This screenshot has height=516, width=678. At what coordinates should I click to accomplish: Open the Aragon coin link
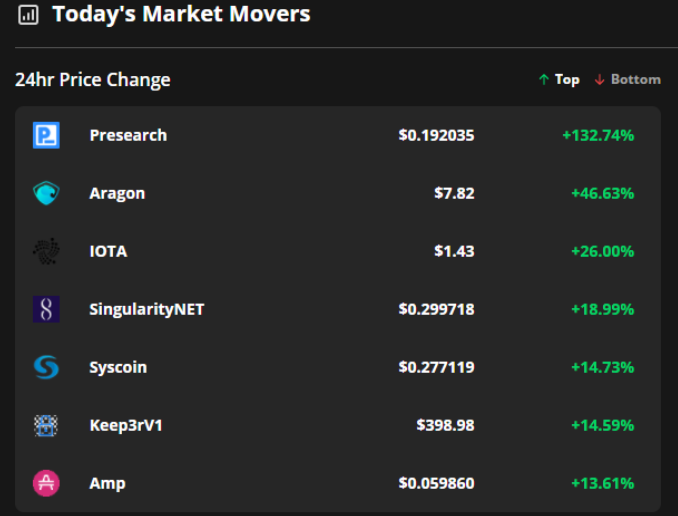click(117, 193)
